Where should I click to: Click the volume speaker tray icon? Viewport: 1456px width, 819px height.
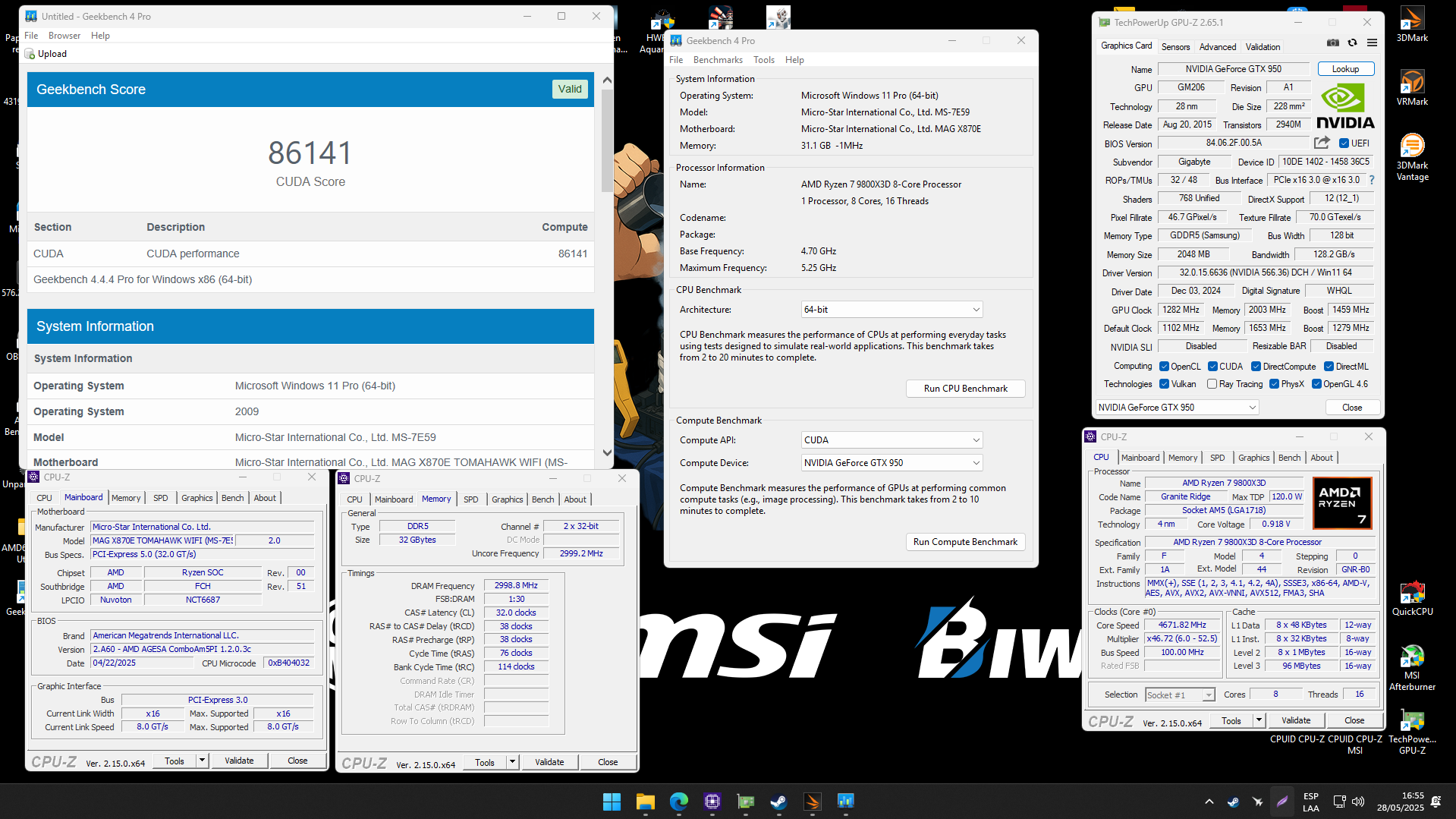[1358, 802]
